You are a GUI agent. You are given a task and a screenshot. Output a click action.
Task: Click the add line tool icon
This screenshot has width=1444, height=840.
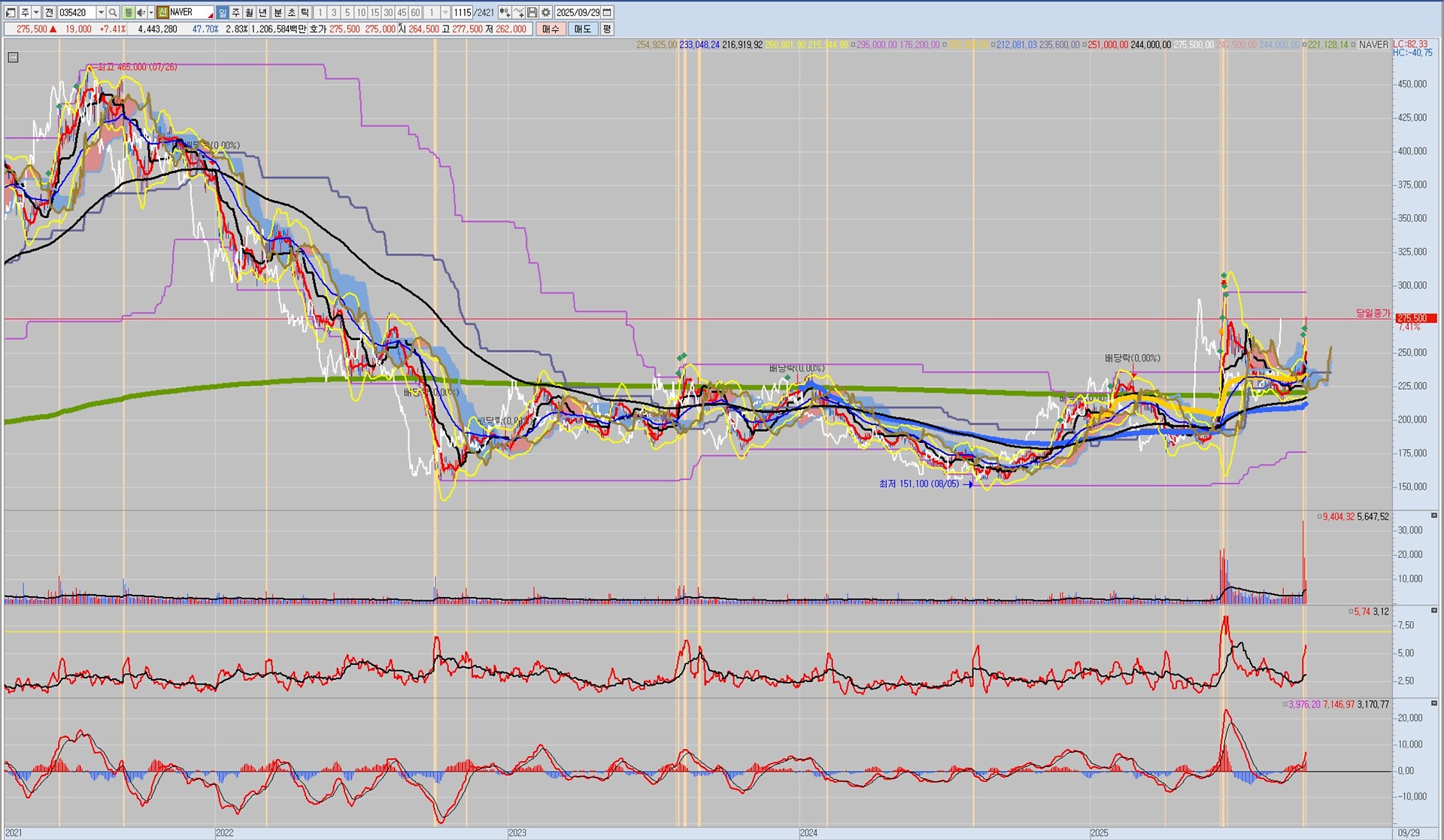[x=519, y=13]
